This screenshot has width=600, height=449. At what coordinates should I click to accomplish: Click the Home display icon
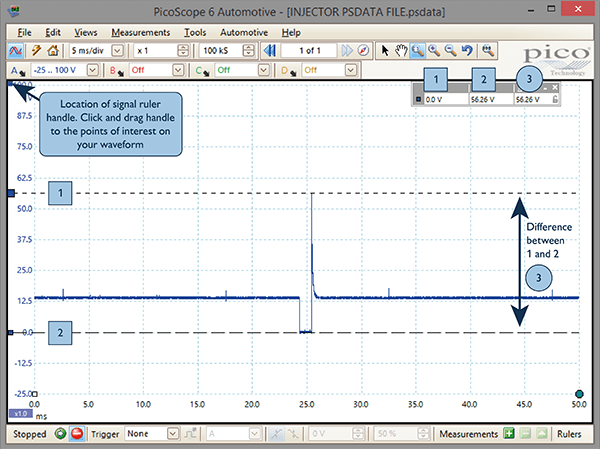coord(53,51)
